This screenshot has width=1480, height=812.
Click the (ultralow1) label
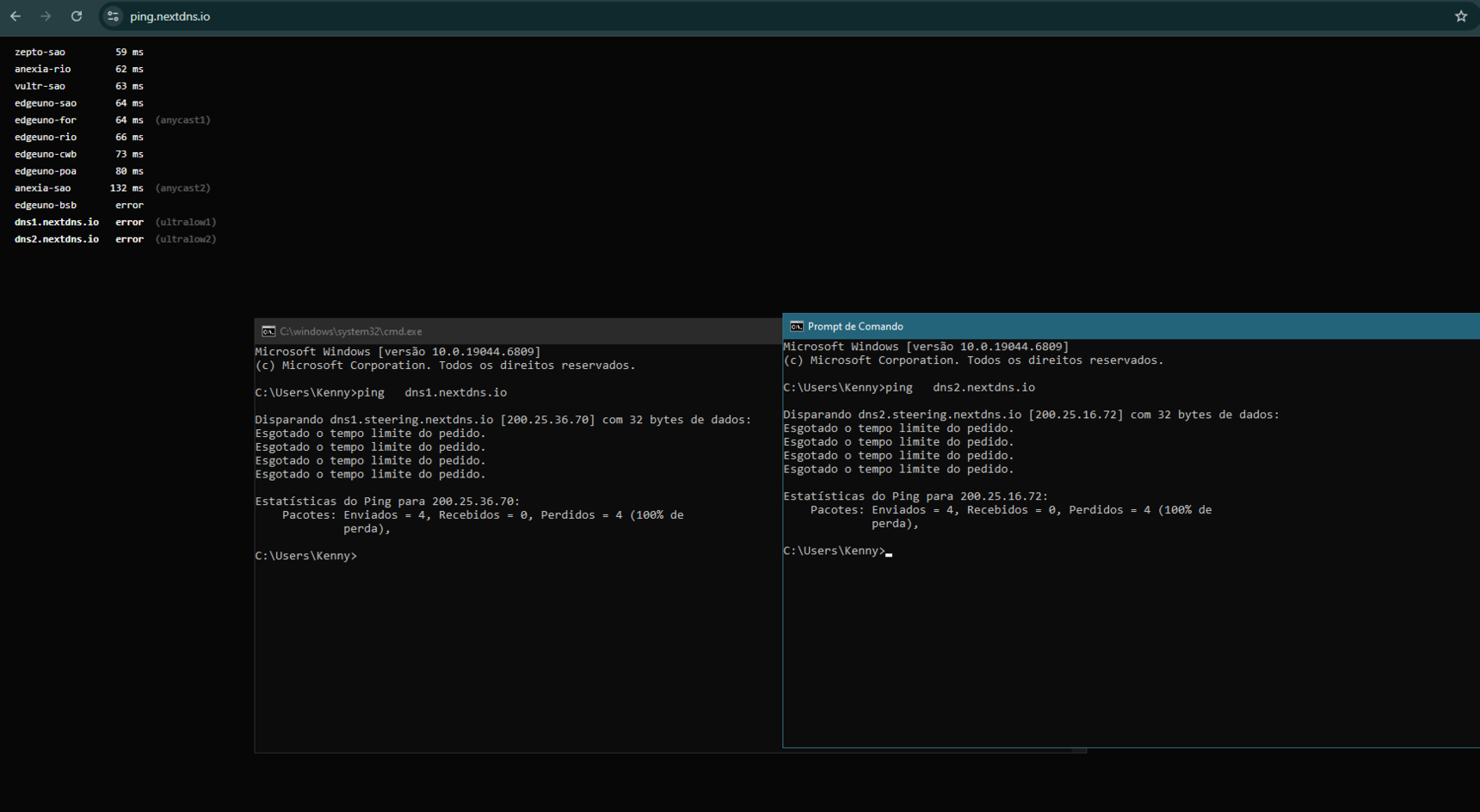point(185,222)
